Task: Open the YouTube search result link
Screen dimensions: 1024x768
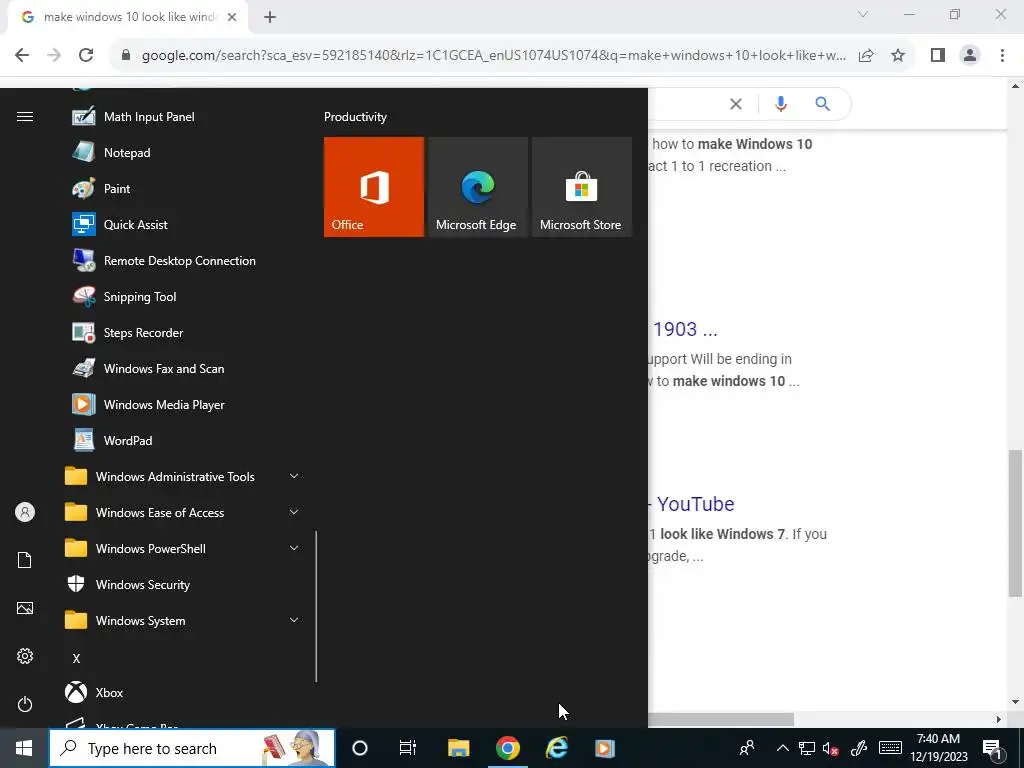Action: 691,504
